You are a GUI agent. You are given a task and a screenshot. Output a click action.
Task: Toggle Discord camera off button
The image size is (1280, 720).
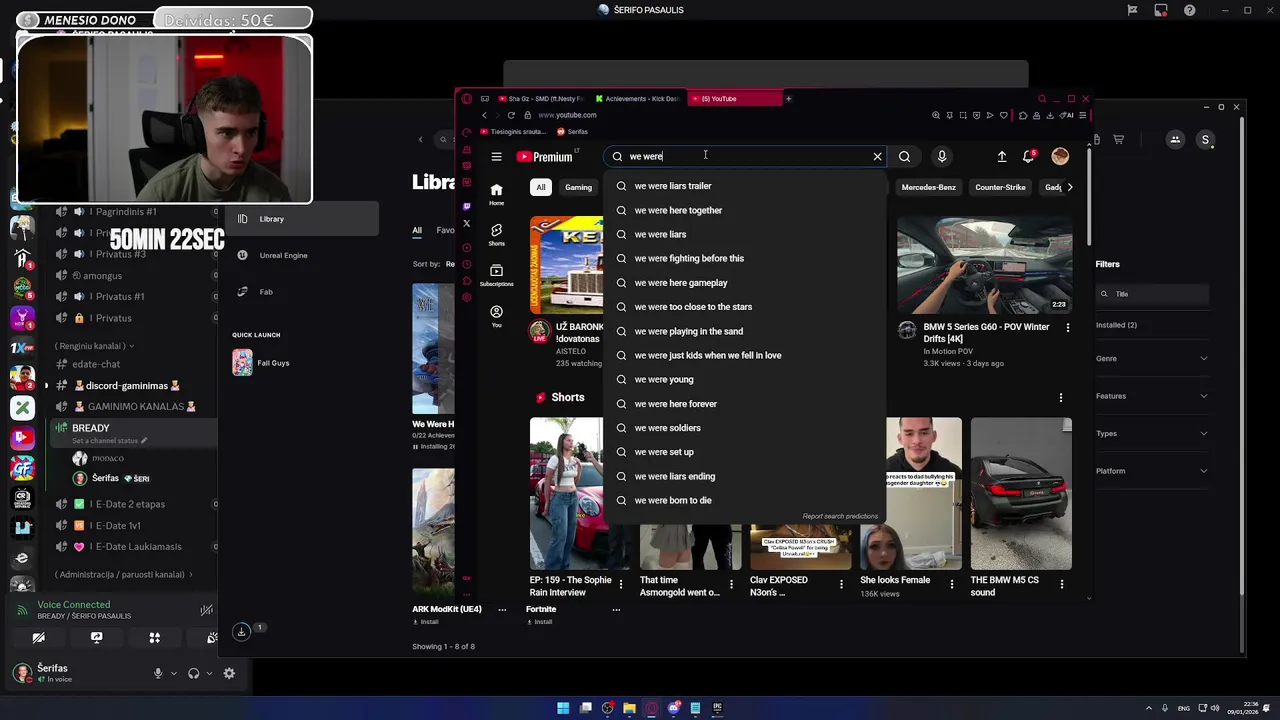pyautogui.click(x=38, y=638)
